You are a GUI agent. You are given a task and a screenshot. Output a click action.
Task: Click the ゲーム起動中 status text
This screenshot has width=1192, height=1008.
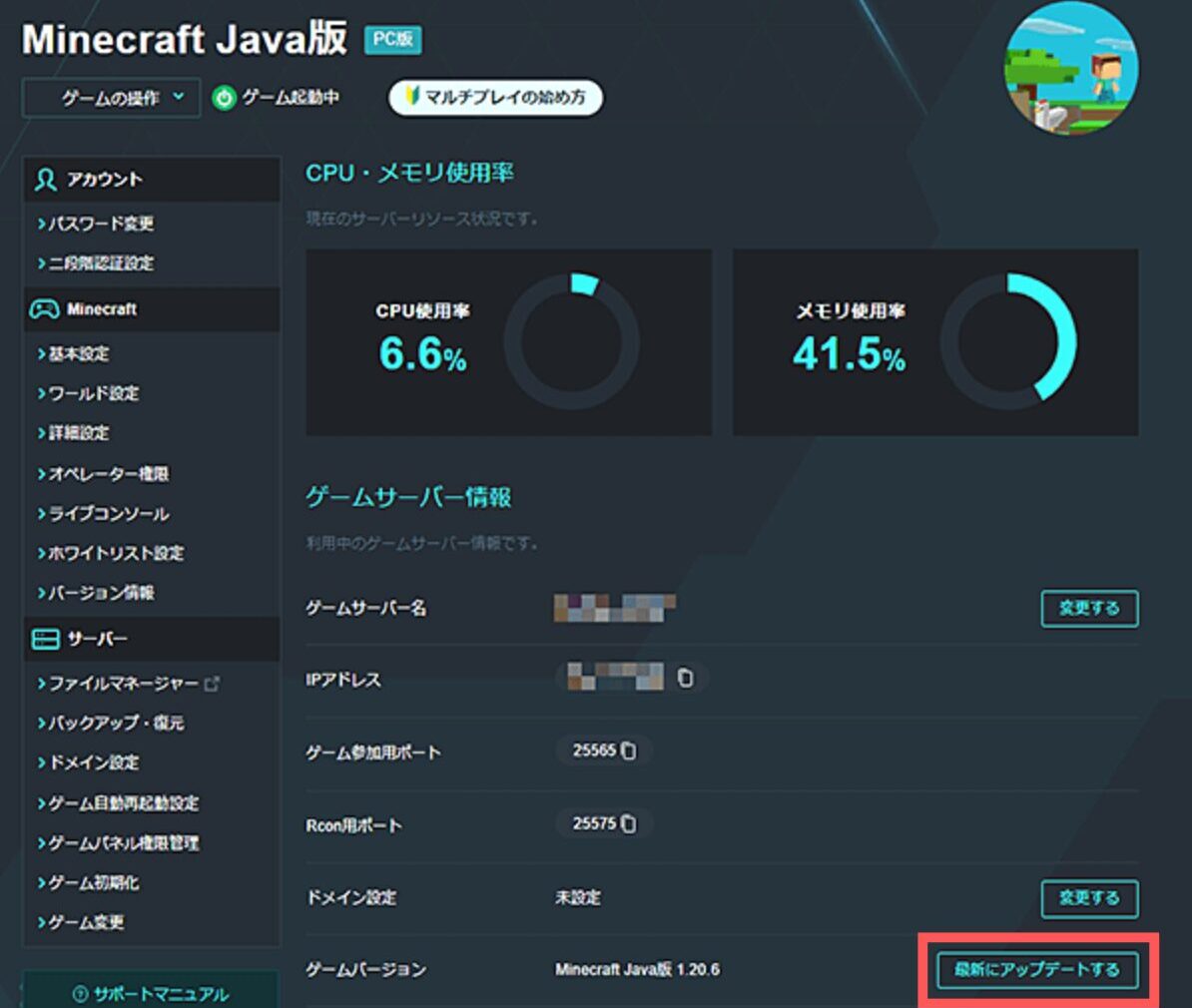click(291, 97)
